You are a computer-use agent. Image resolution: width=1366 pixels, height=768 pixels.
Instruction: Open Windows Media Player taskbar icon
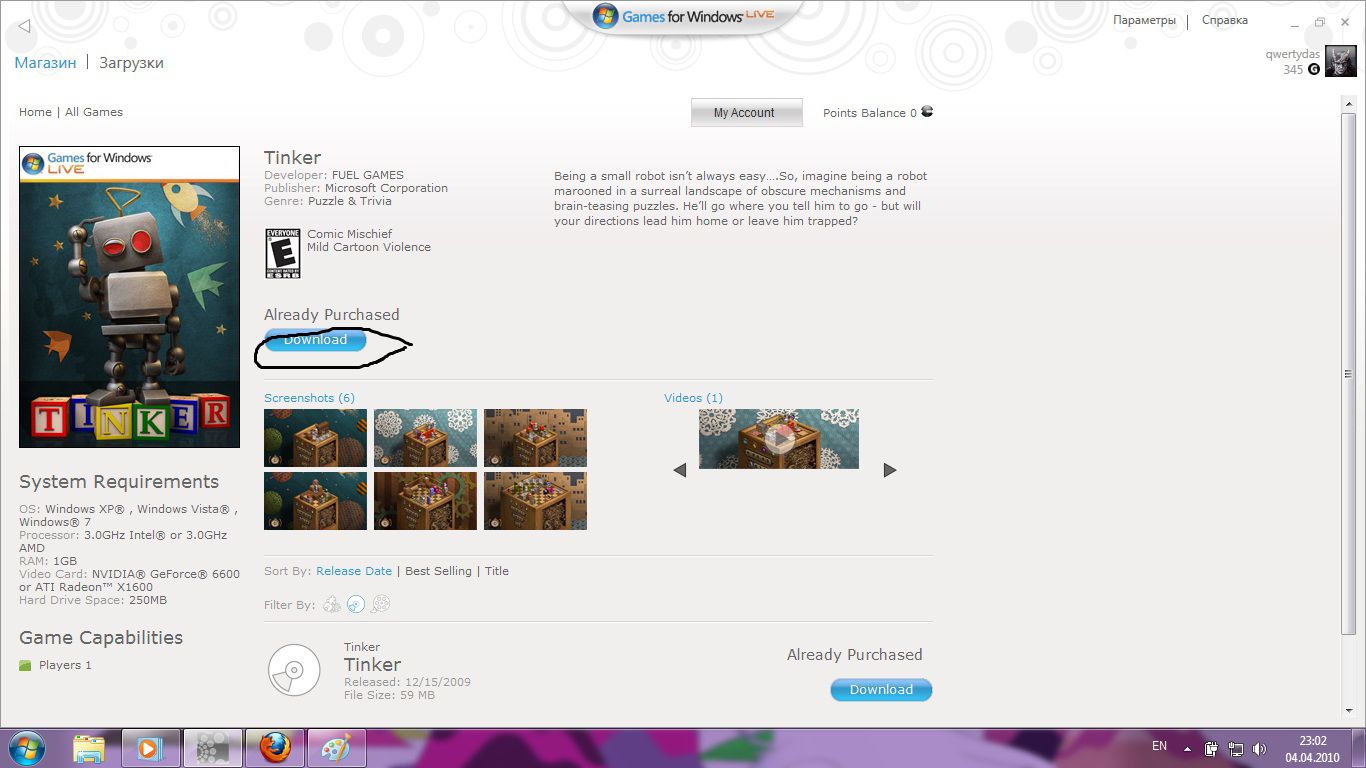coord(150,748)
